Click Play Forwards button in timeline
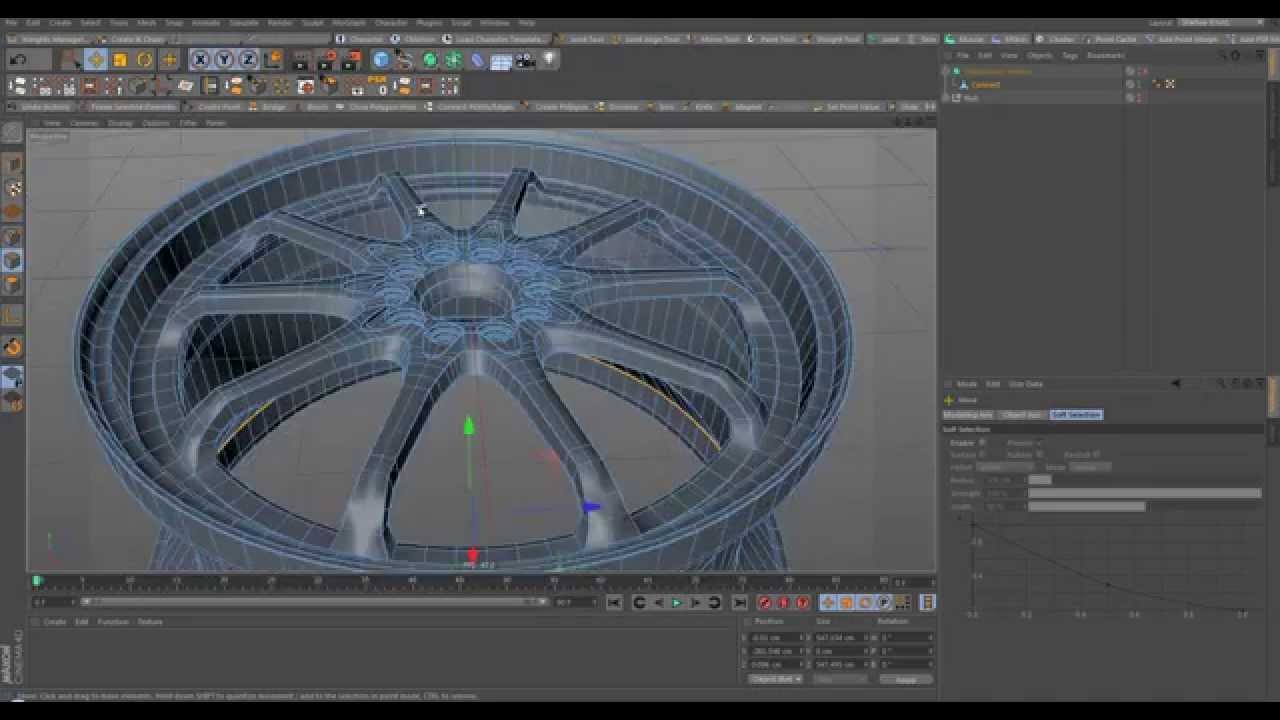 click(x=676, y=602)
